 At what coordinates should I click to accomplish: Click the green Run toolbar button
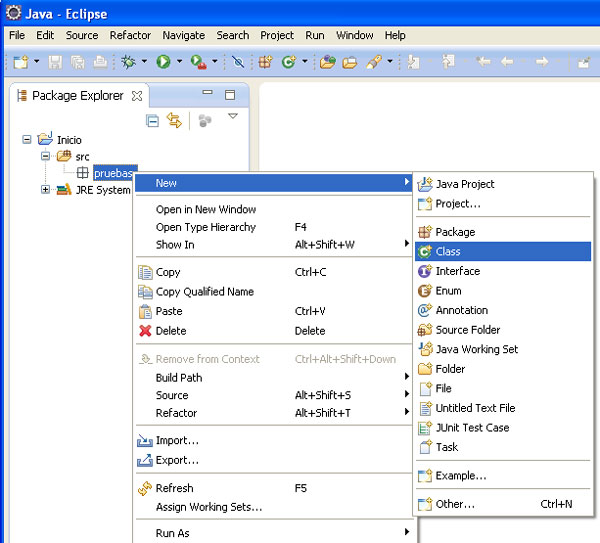[x=163, y=62]
